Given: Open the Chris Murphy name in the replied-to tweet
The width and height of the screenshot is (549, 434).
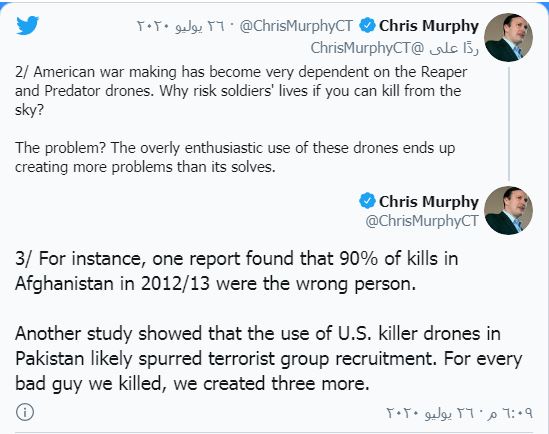Looking at the screenshot, I should pyautogui.click(x=429, y=26).
